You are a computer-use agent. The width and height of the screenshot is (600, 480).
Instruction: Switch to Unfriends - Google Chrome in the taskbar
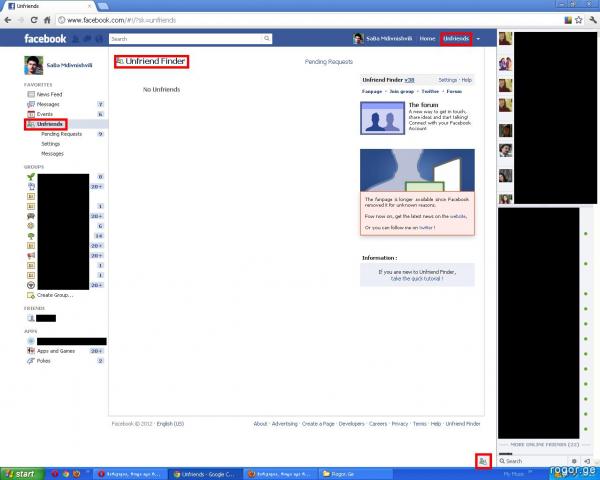[x=205, y=474]
